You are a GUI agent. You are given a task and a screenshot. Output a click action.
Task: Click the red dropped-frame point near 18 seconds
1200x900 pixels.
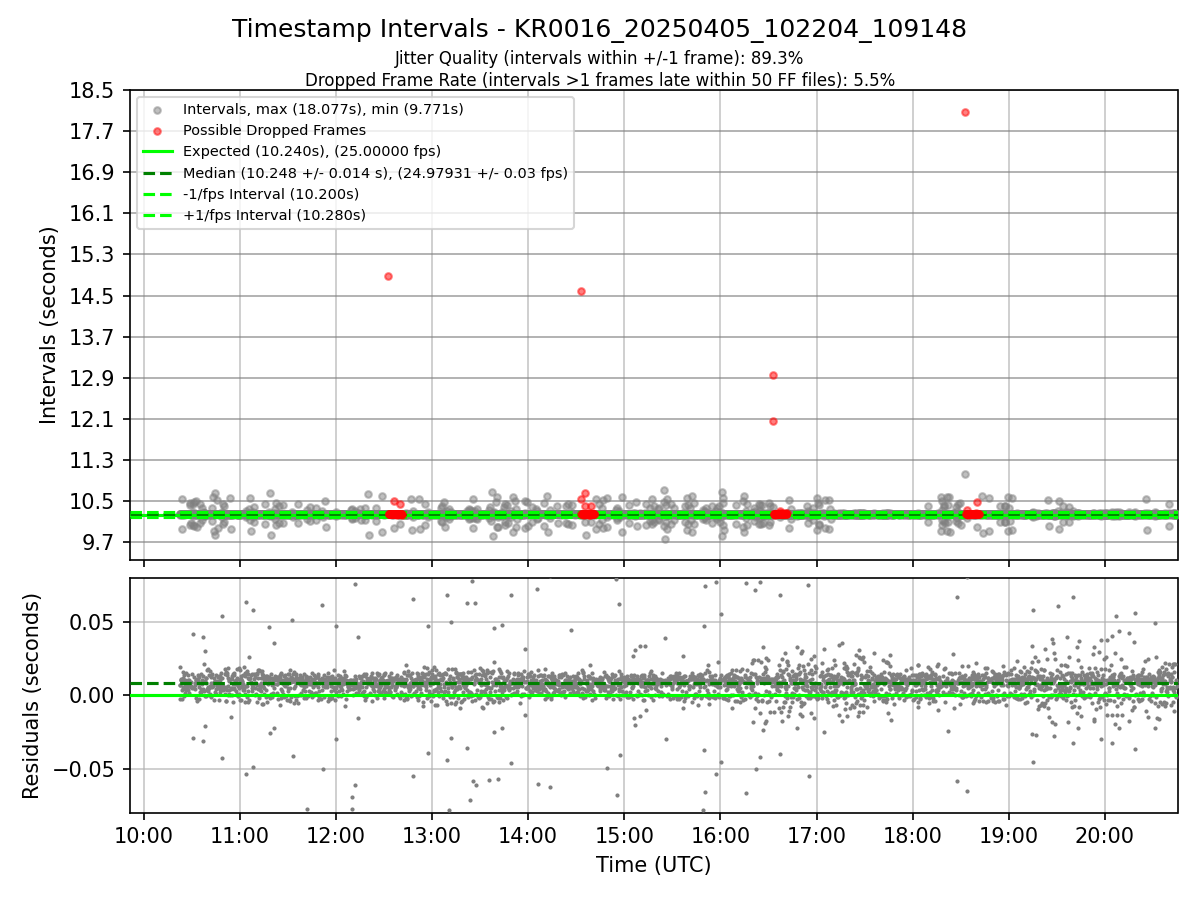965,112
